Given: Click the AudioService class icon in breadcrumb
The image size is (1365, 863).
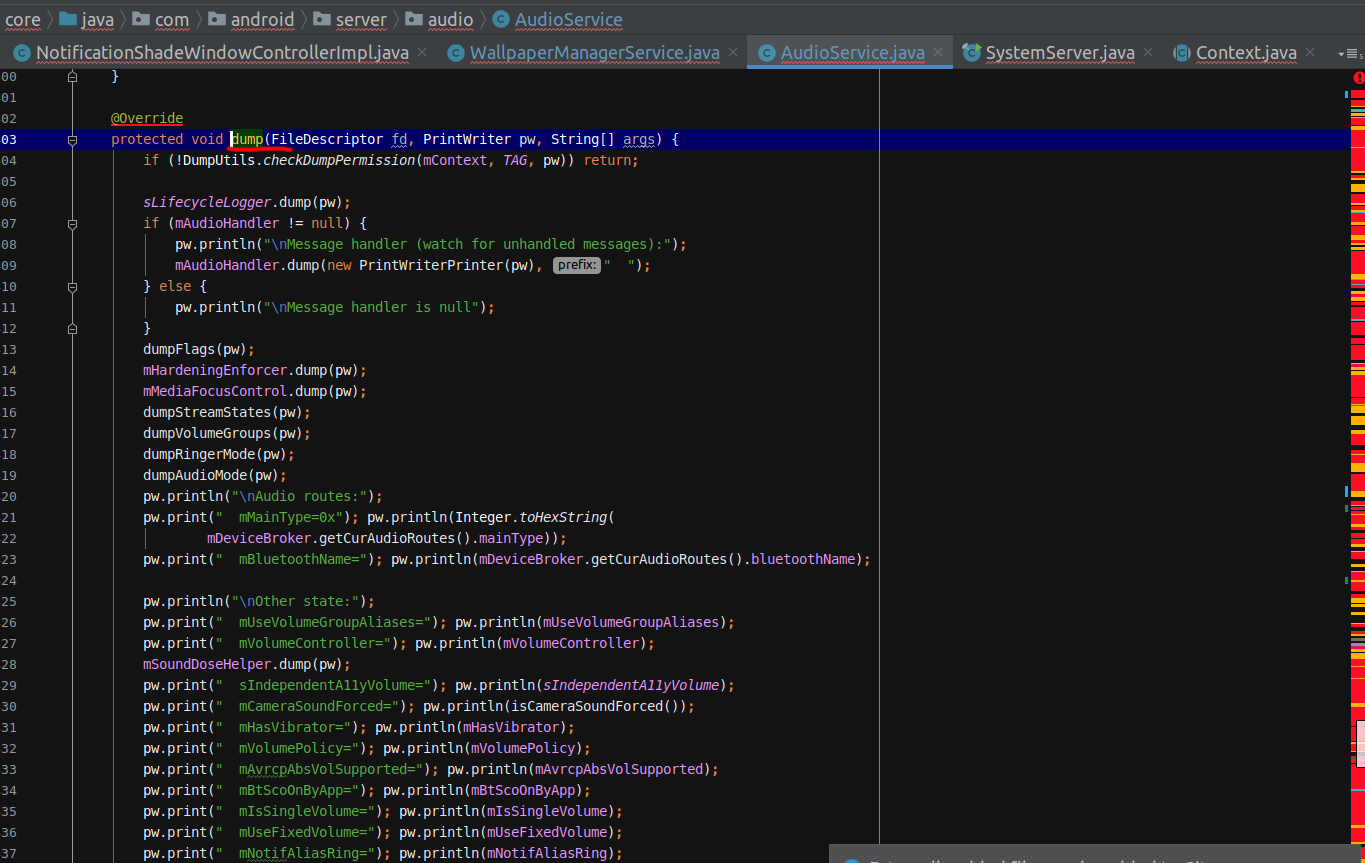Looking at the screenshot, I should 500,19.
